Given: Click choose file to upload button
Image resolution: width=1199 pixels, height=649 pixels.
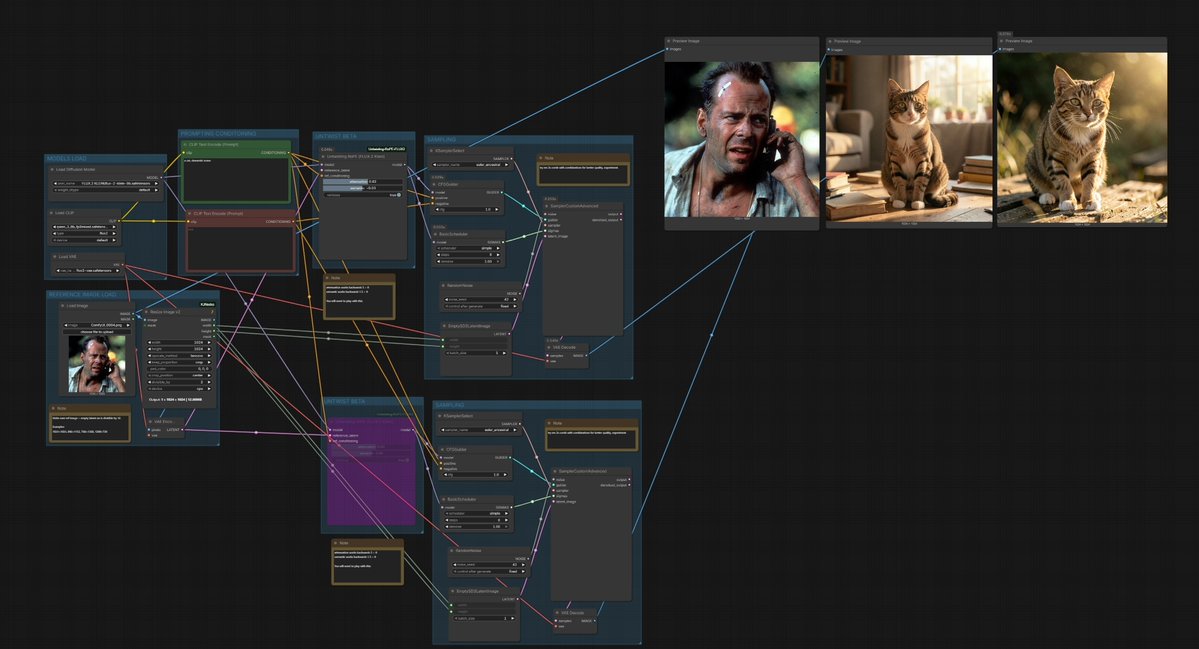Looking at the screenshot, I should tap(97, 332).
